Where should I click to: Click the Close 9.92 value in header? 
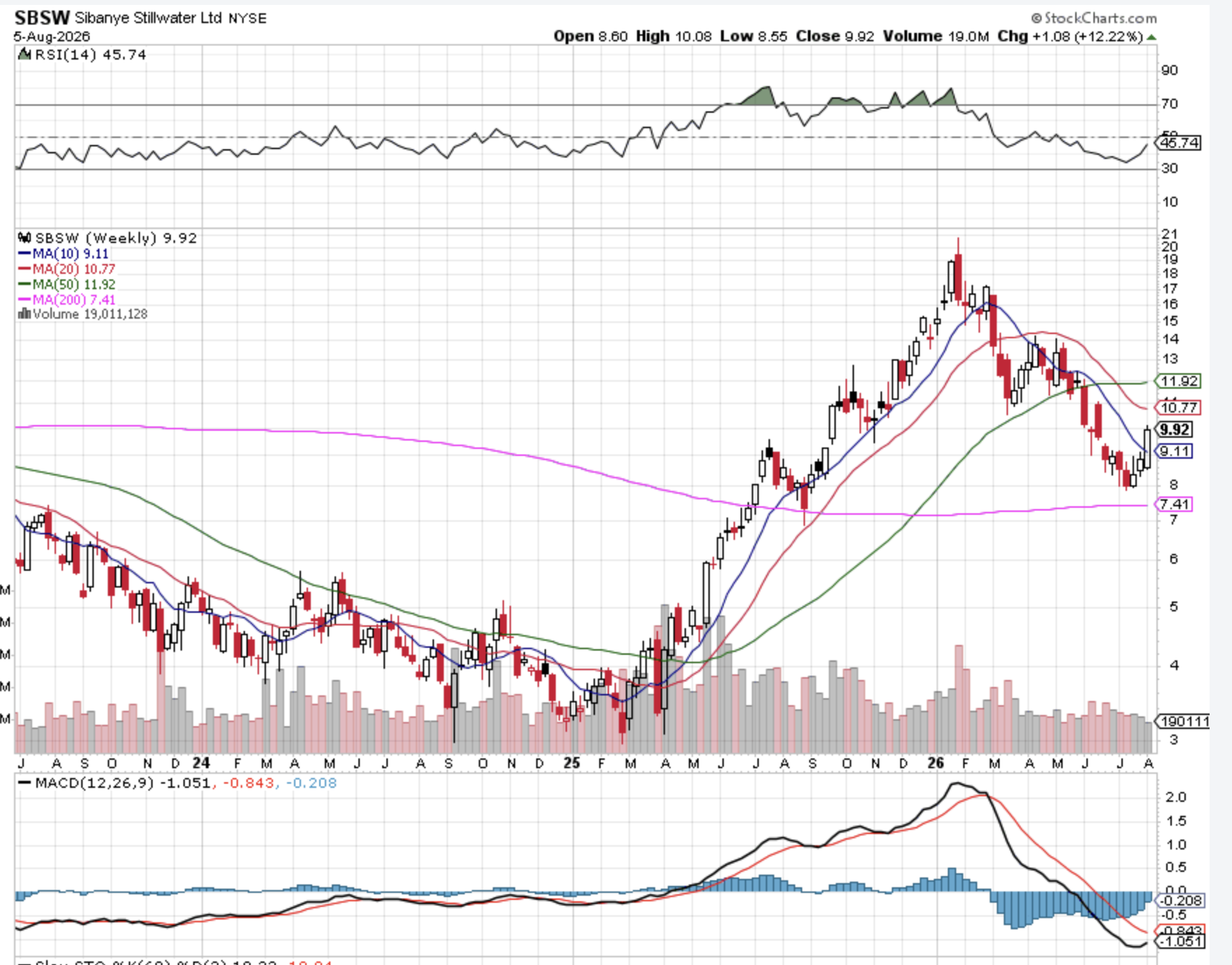point(835,36)
